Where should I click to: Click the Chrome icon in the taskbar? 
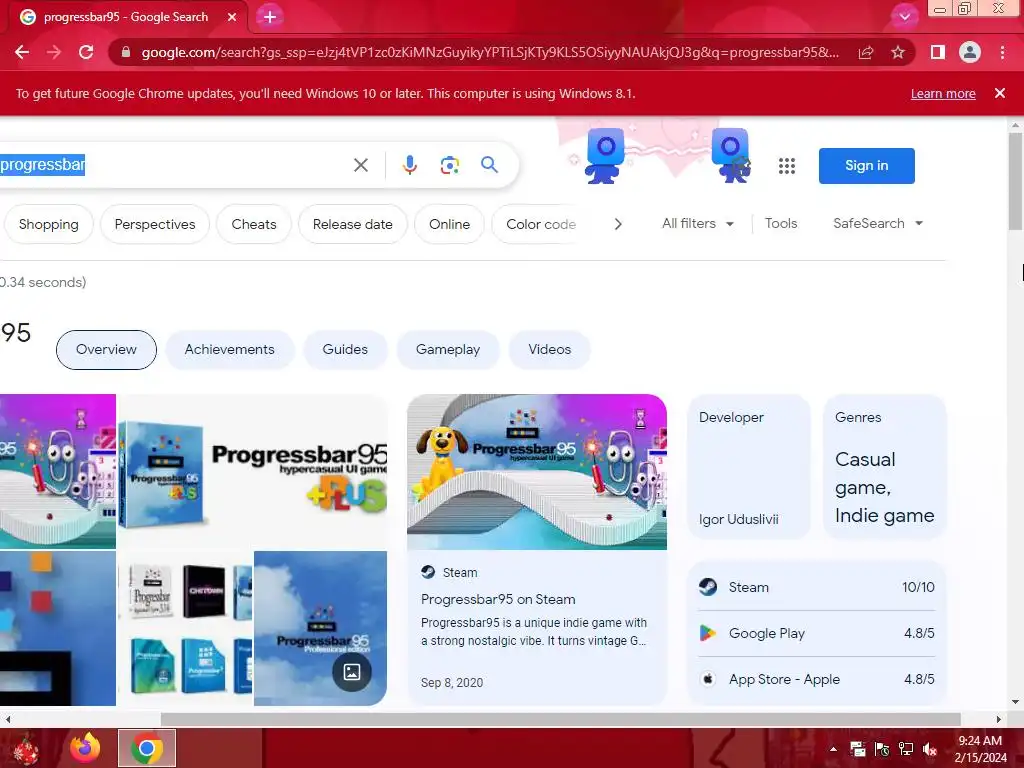(147, 748)
